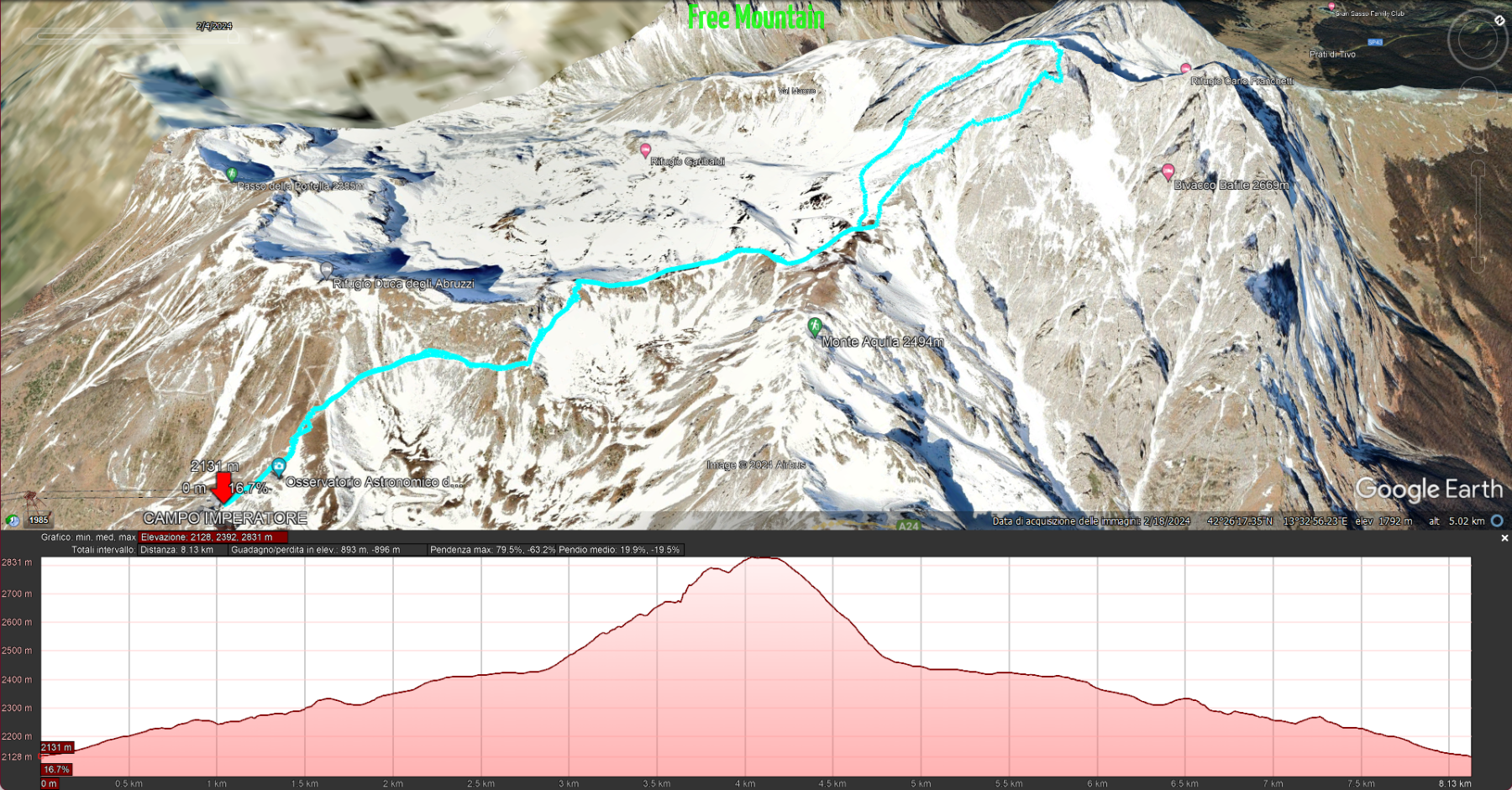The height and width of the screenshot is (790, 1512).
Task: Select the Rifugio Garibaldi pink placemark
Action: (645, 151)
